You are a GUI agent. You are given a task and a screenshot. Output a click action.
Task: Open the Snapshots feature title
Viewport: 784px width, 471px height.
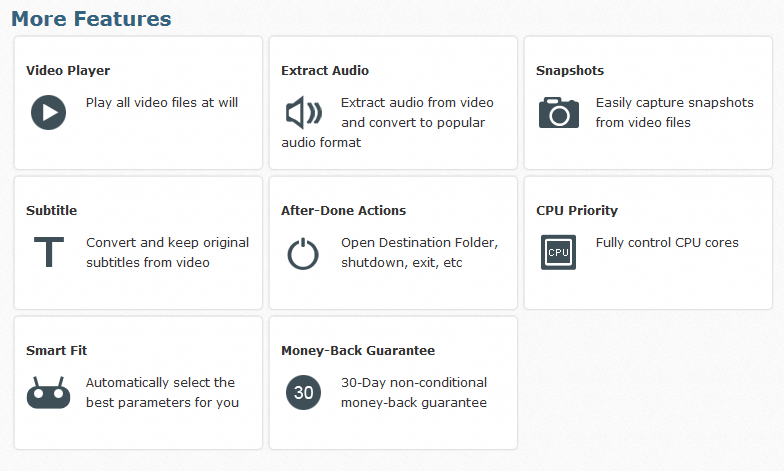570,70
